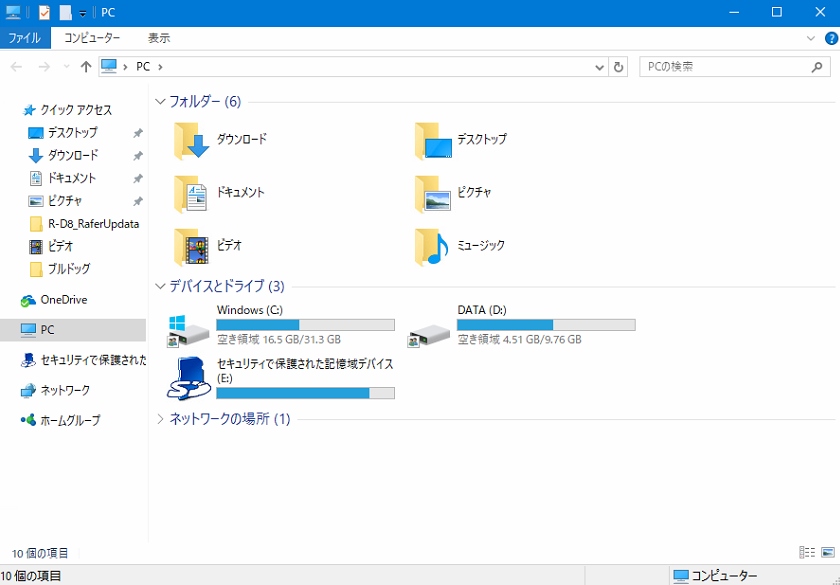Click the OneDrive cloud icon in sidebar

(x=28, y=301)
